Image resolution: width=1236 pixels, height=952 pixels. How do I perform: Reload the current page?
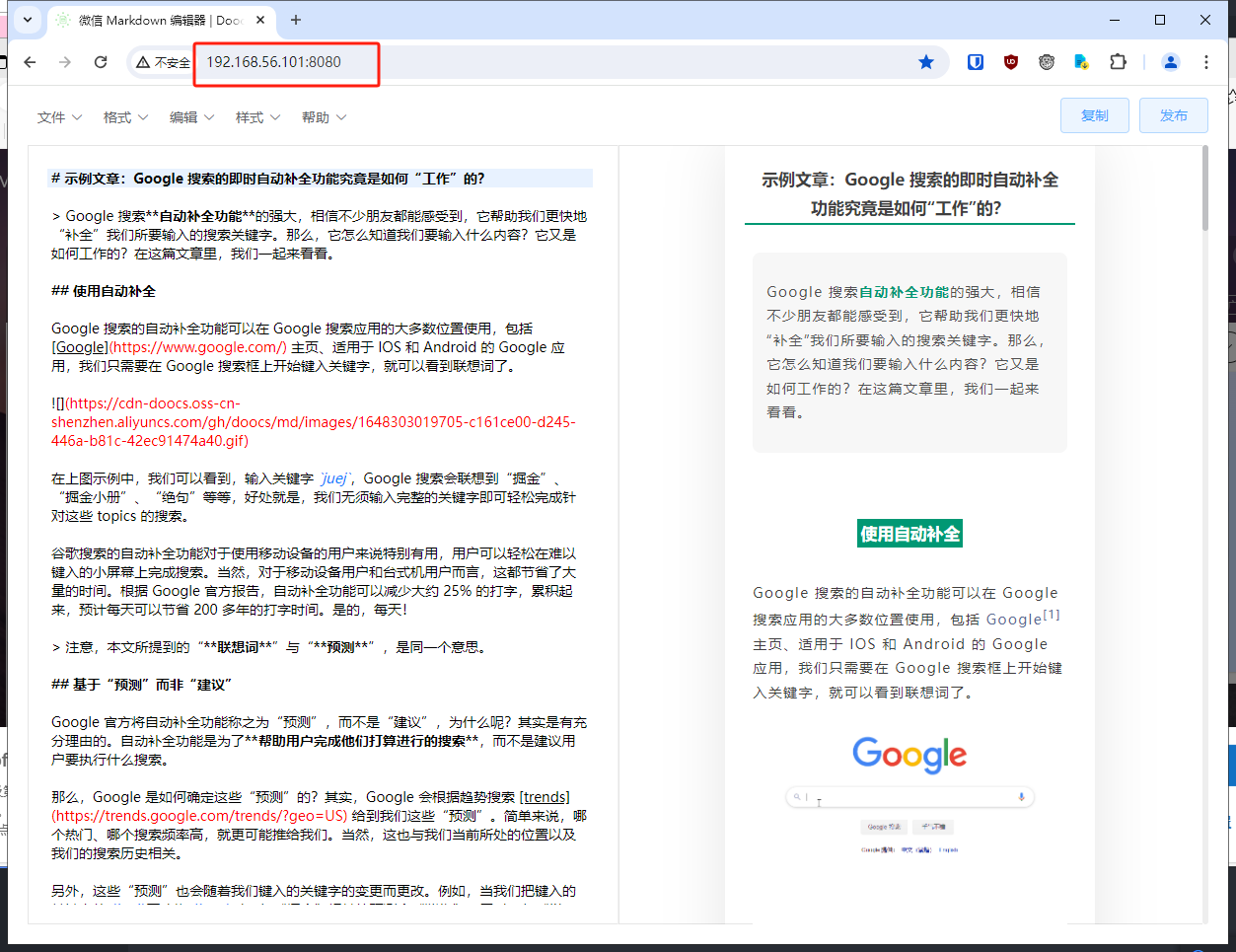(x=101, y=62)
